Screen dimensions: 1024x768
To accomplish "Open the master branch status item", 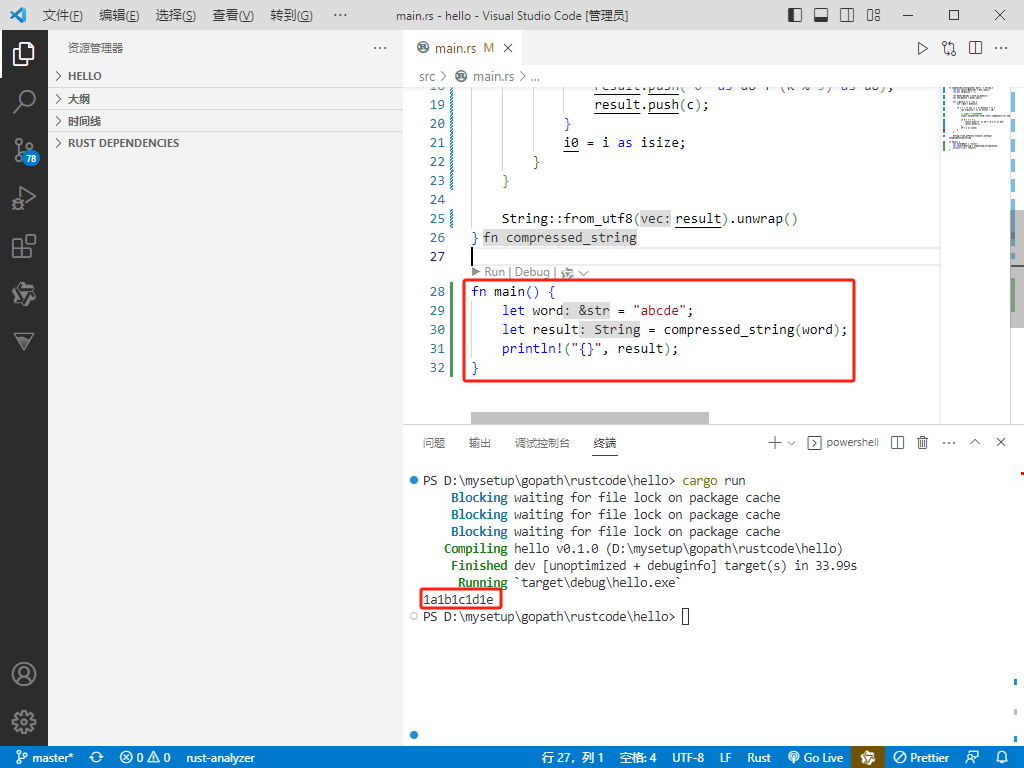I will pyautogui.click(x=44, y=758).
